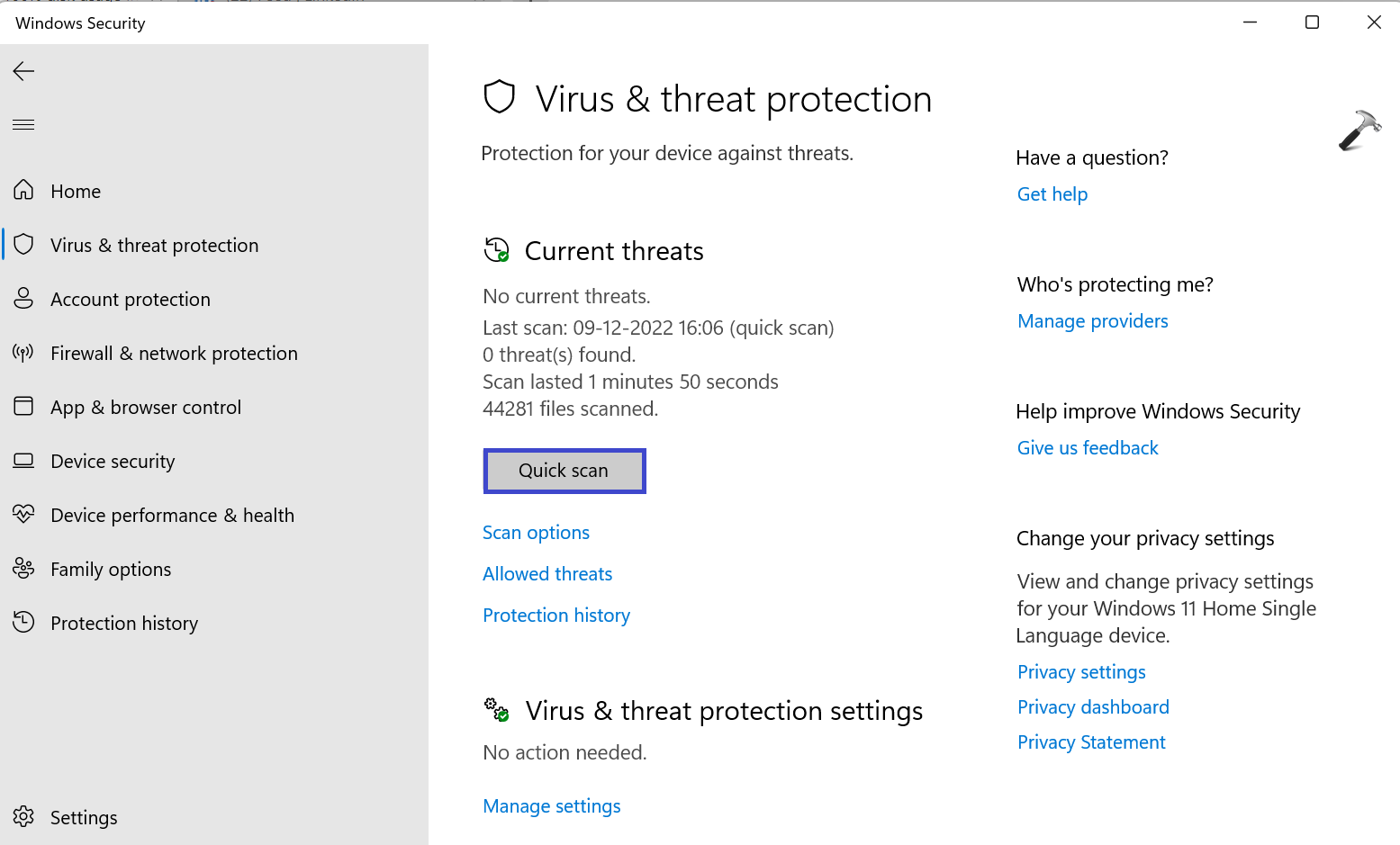Click the back arrow icon
Screen dimensions: 1400x845
(x=24, y=71)
